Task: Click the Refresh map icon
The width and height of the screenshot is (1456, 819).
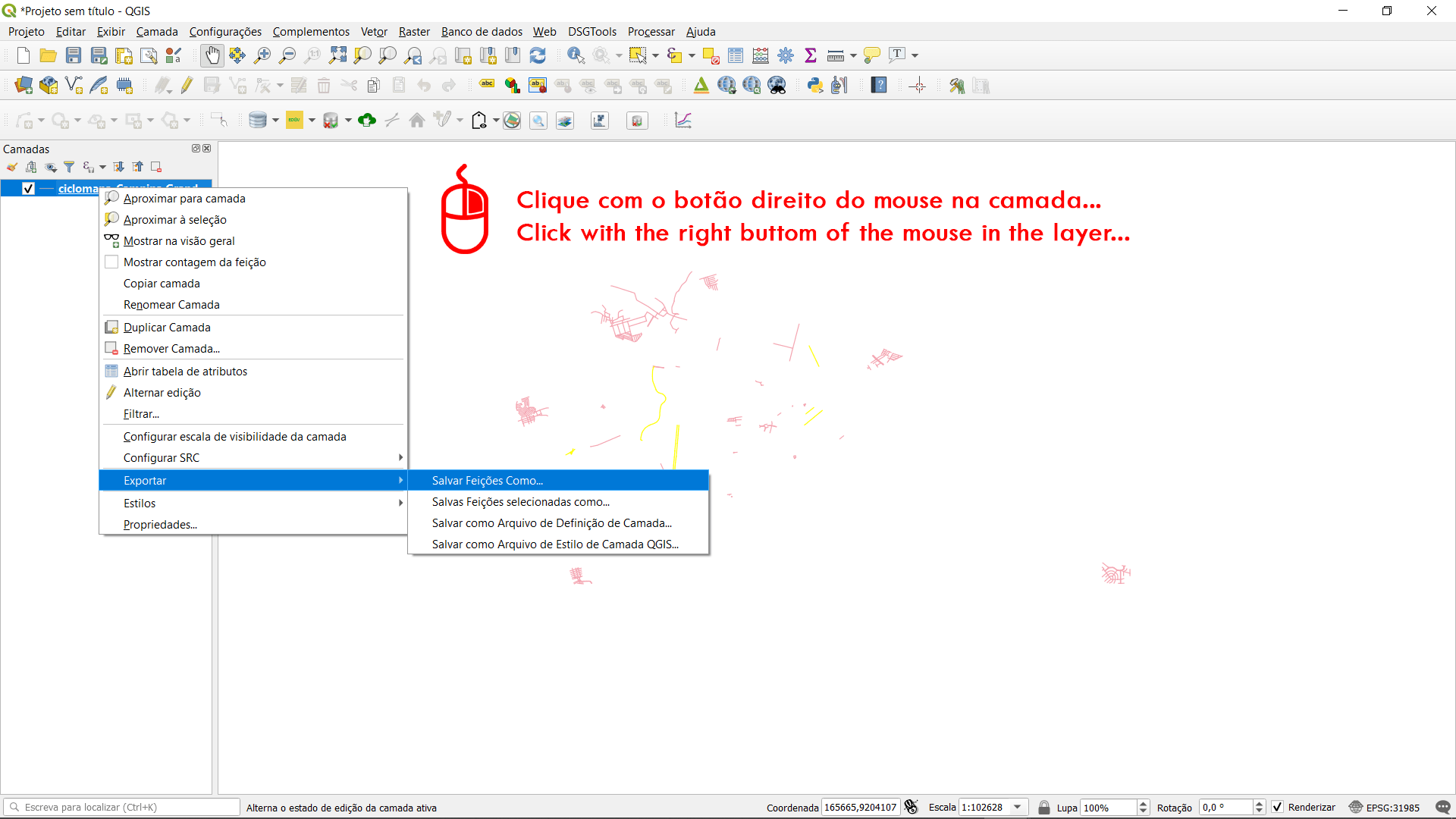Action: point(538,55)
